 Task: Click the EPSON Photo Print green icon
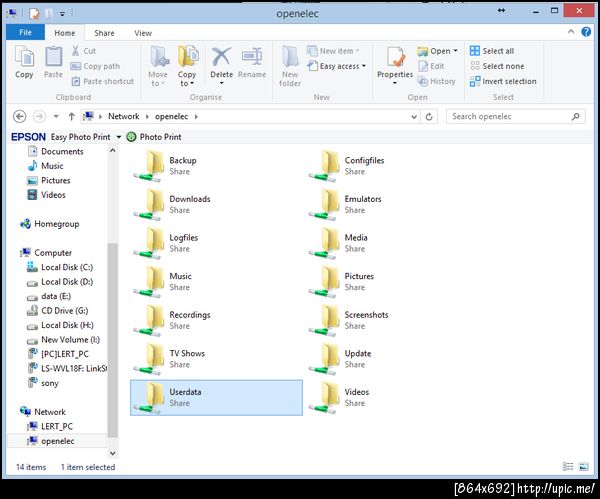click(131, 137)
